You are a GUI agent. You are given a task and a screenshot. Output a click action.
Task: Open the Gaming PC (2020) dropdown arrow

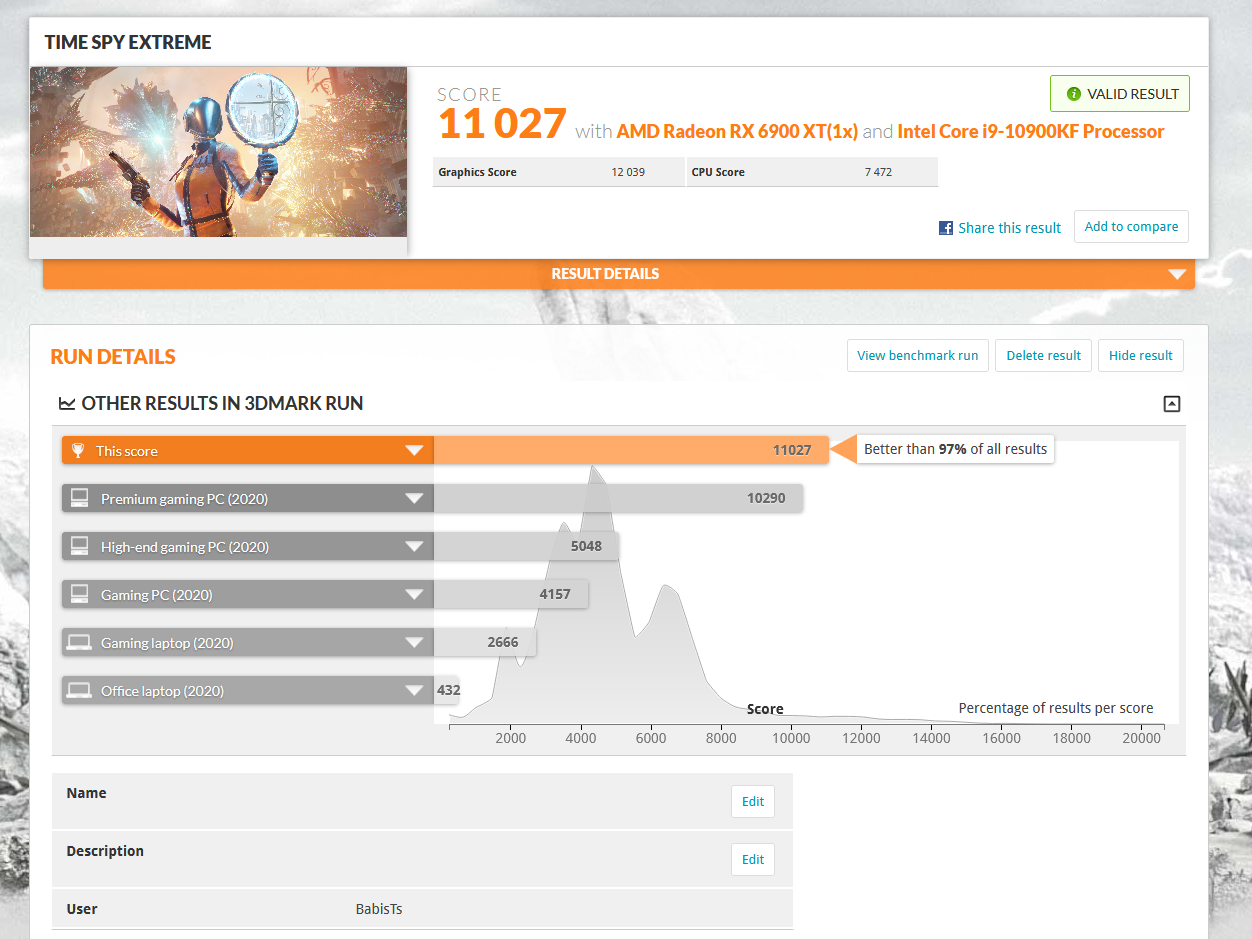pos(414,595)
